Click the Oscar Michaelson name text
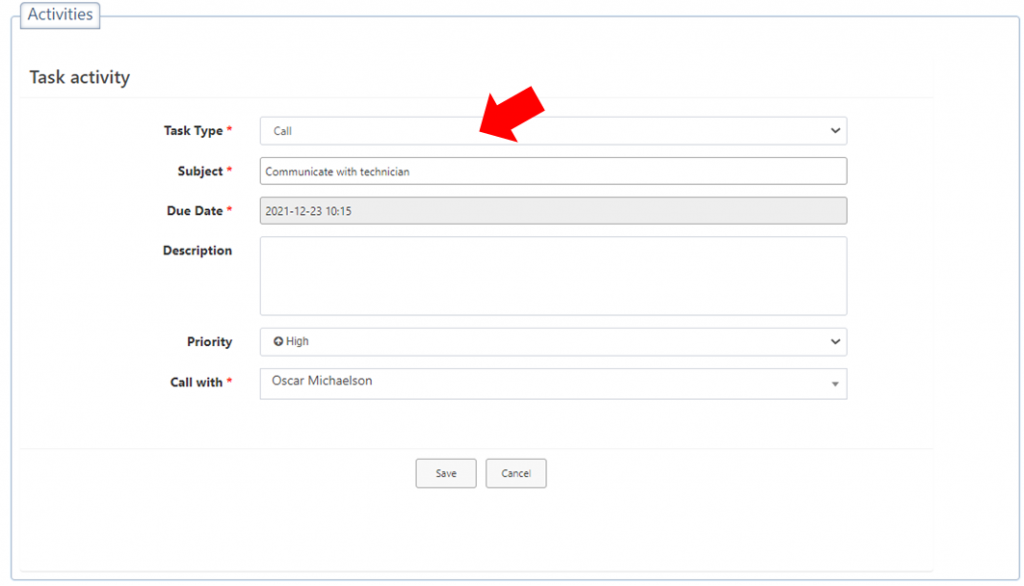The image size is (1024, 586). (x=322, y=381)
